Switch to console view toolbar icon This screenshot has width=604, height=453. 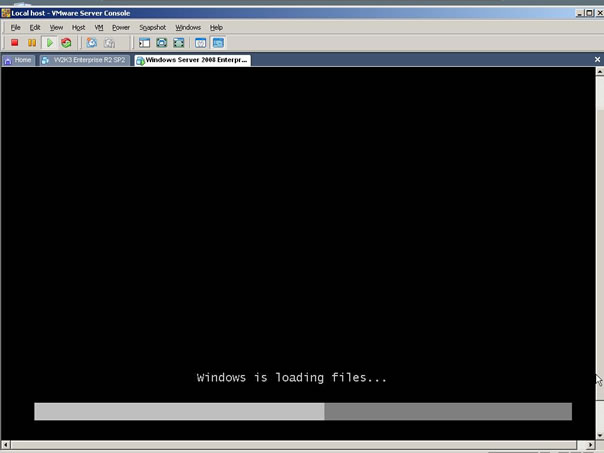click(x=218, y=43)
